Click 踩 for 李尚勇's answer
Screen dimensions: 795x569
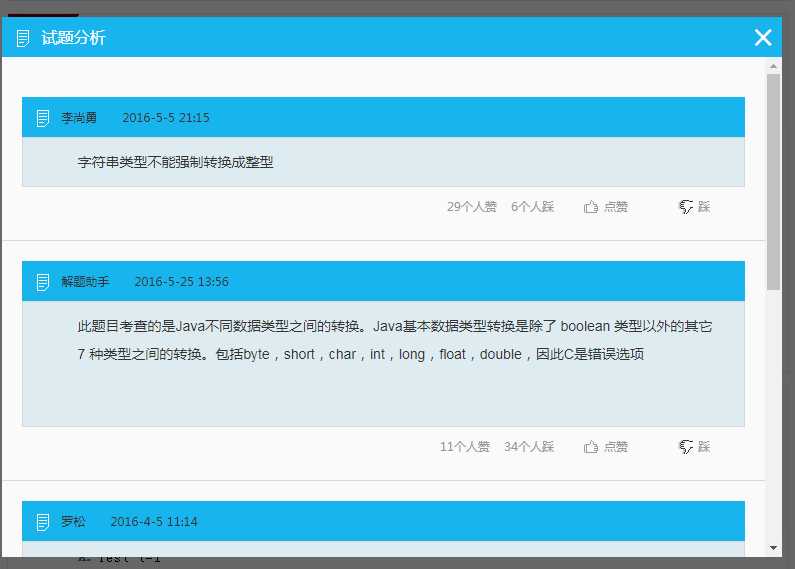pos(704,207)
